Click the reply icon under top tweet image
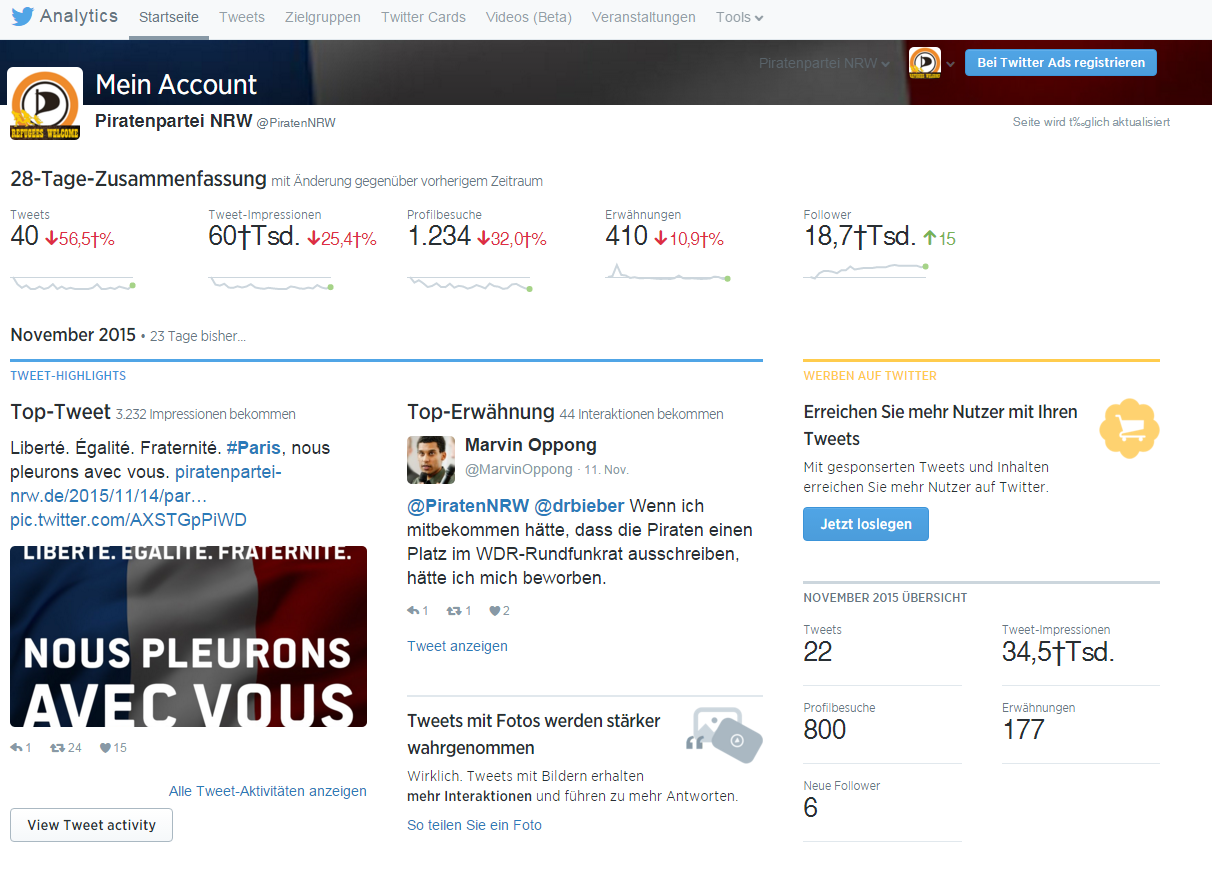The image size is (1212, 870). tap(16, 748)
